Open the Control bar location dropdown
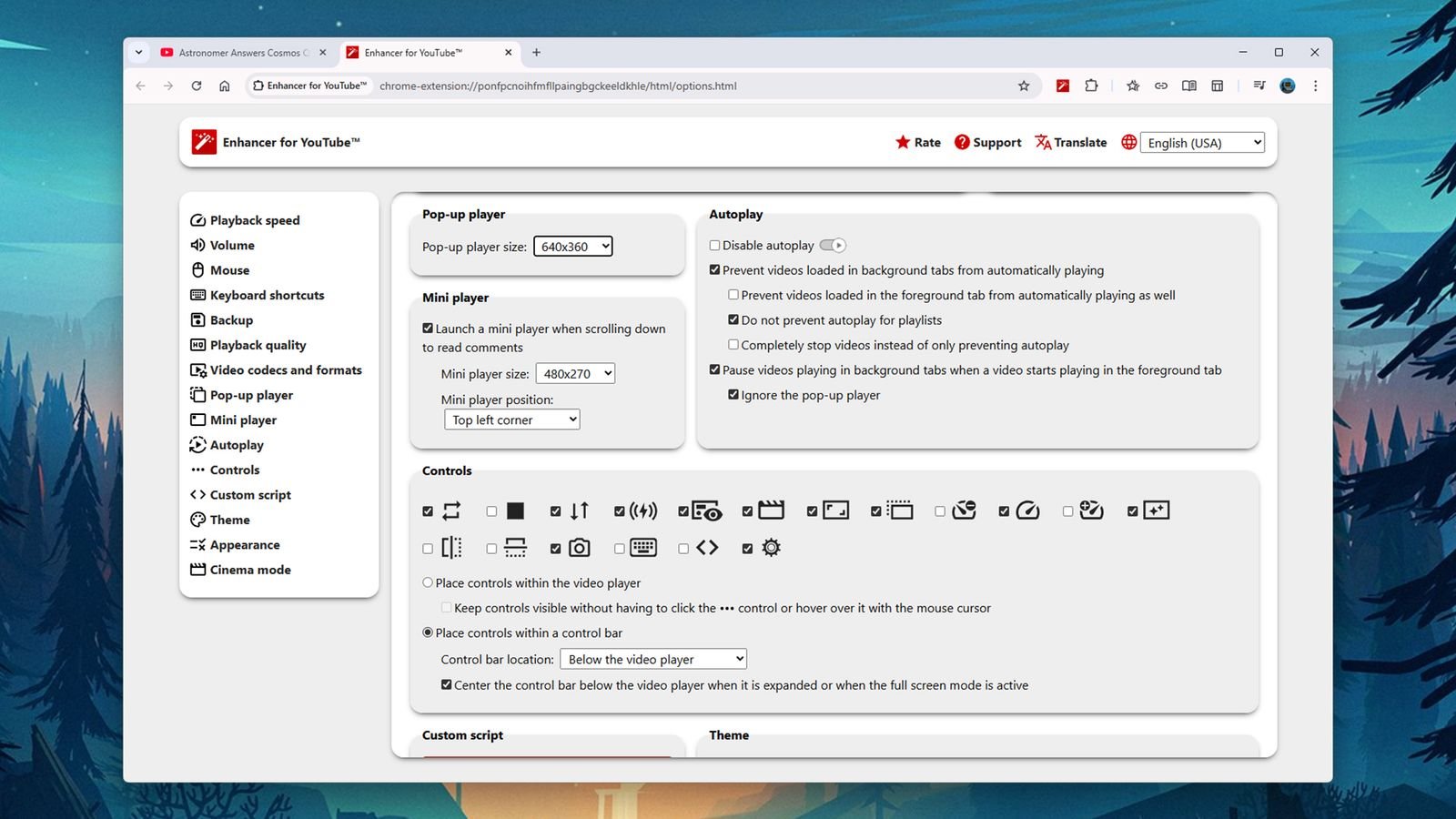1456x819 pixels. tap(654, 659)
